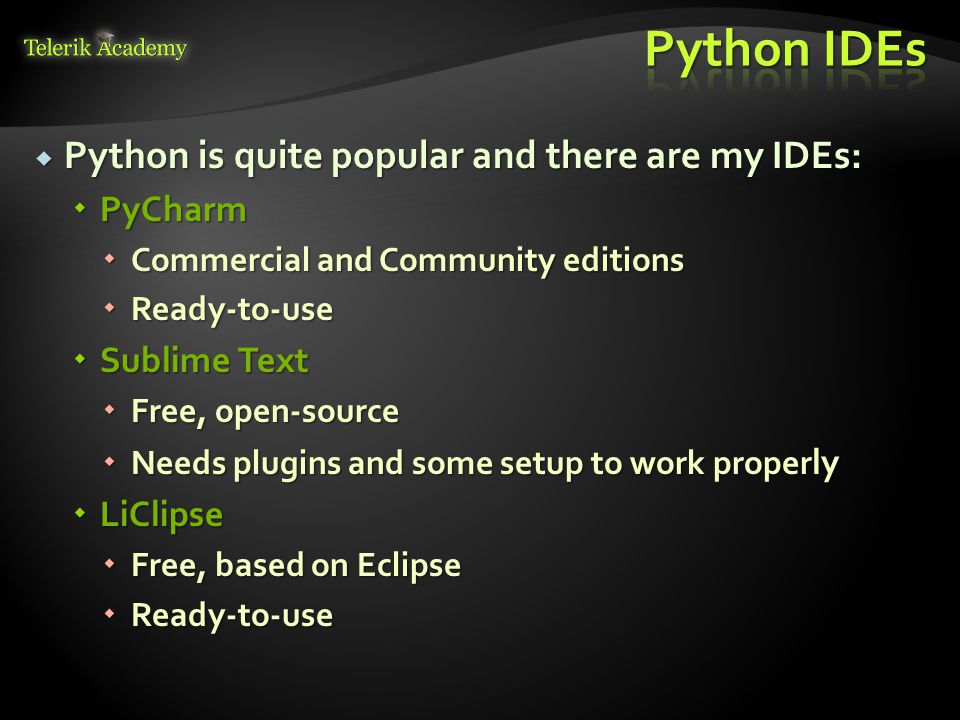
Task: Select the 'Python IDEs' slide title
Action: pyautogui.click(x=786, y=51)
